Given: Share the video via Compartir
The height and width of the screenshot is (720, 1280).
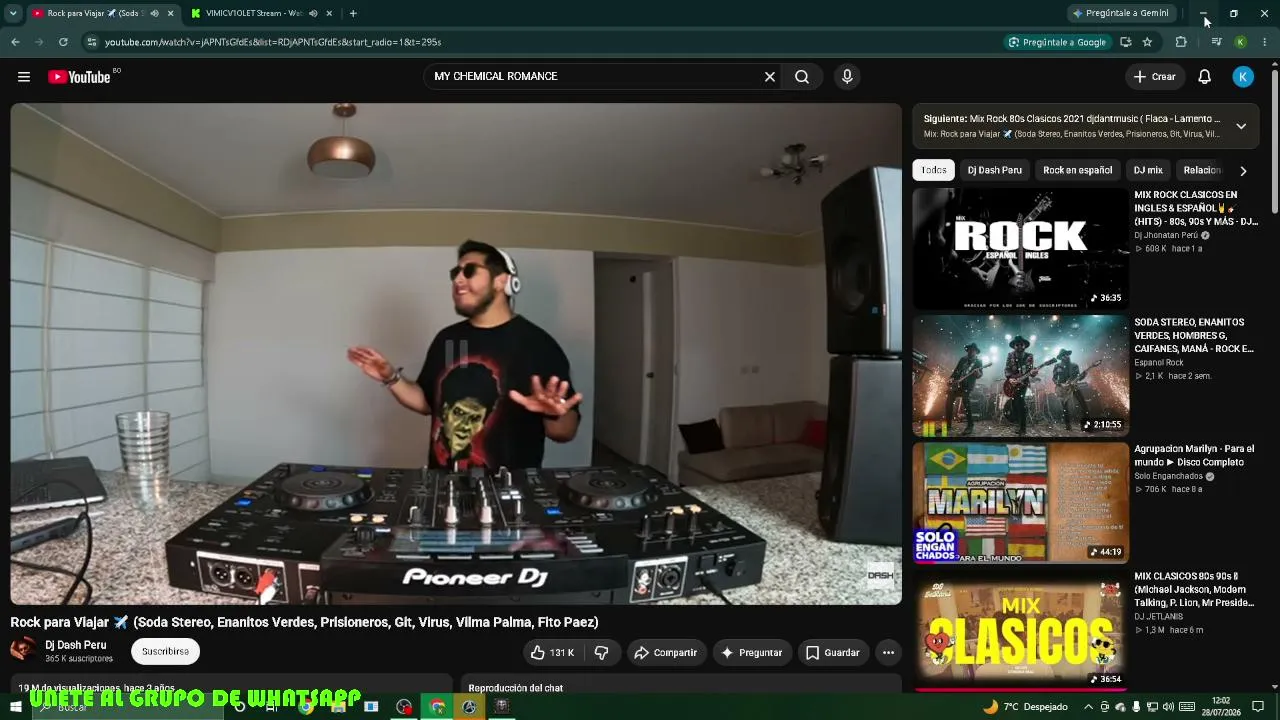Looking at the screenshot, I should click(666, 653).
